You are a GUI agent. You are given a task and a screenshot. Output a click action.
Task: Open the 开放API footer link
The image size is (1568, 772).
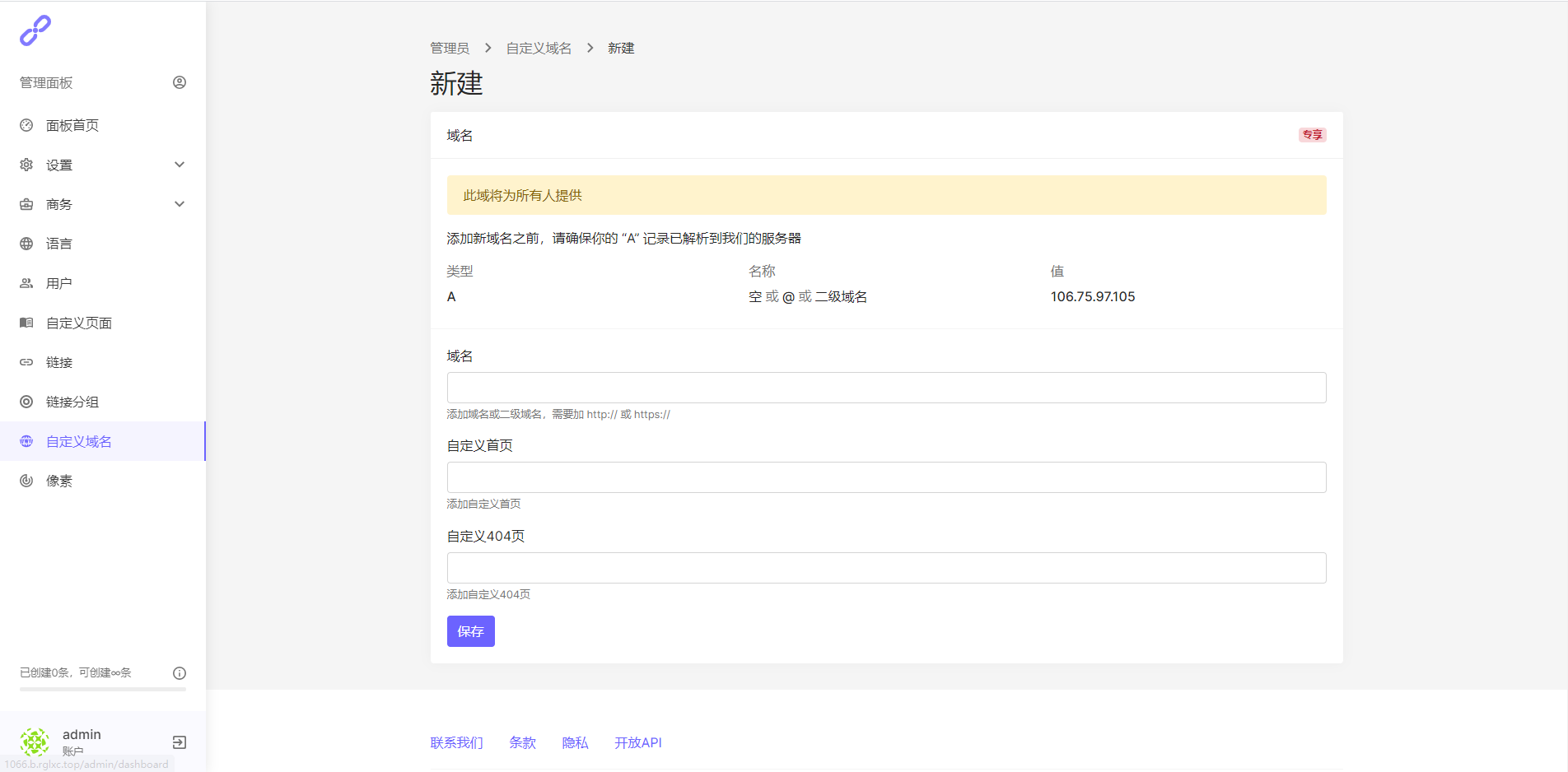[x=637, y=742]
